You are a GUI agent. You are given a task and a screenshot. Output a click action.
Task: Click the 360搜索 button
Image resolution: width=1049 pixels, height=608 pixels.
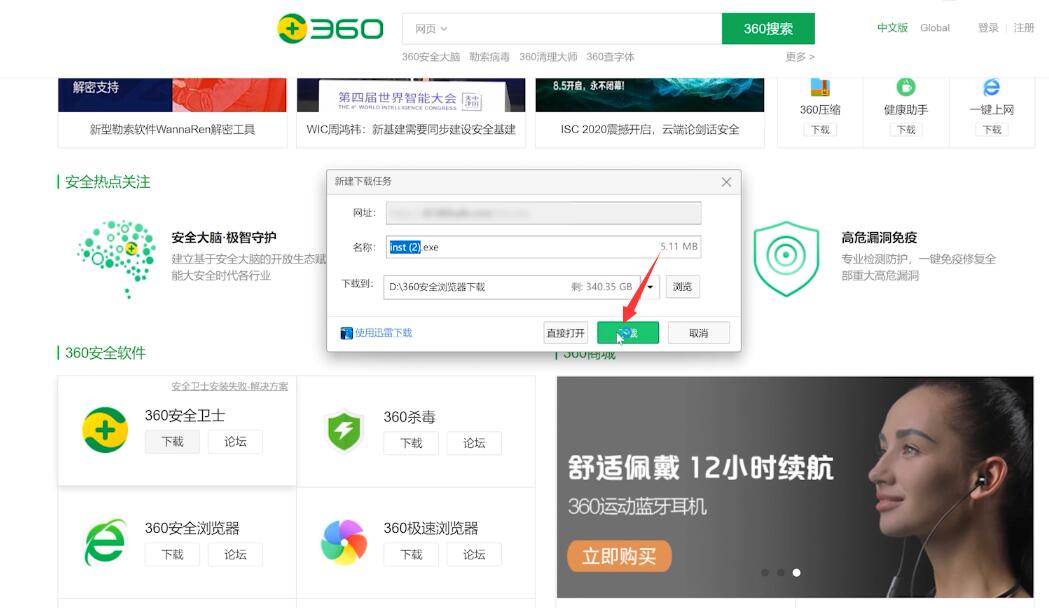(x=768, y=29)
